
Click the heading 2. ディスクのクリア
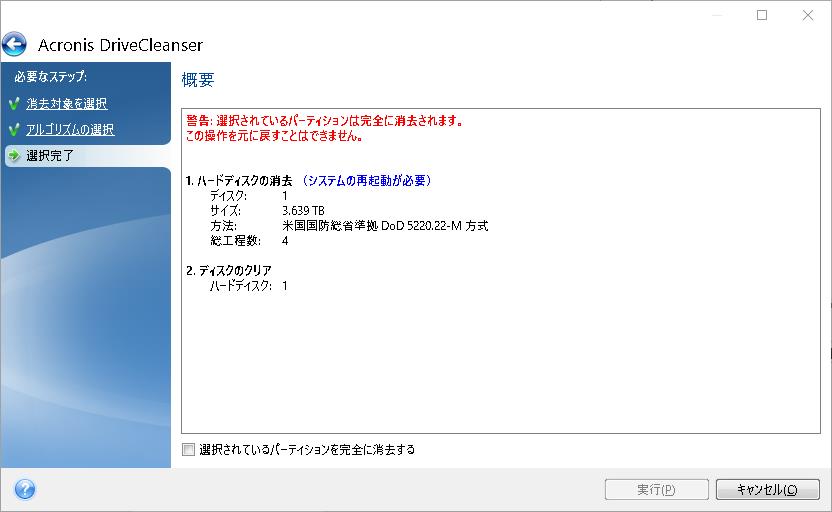click(229, 271)
